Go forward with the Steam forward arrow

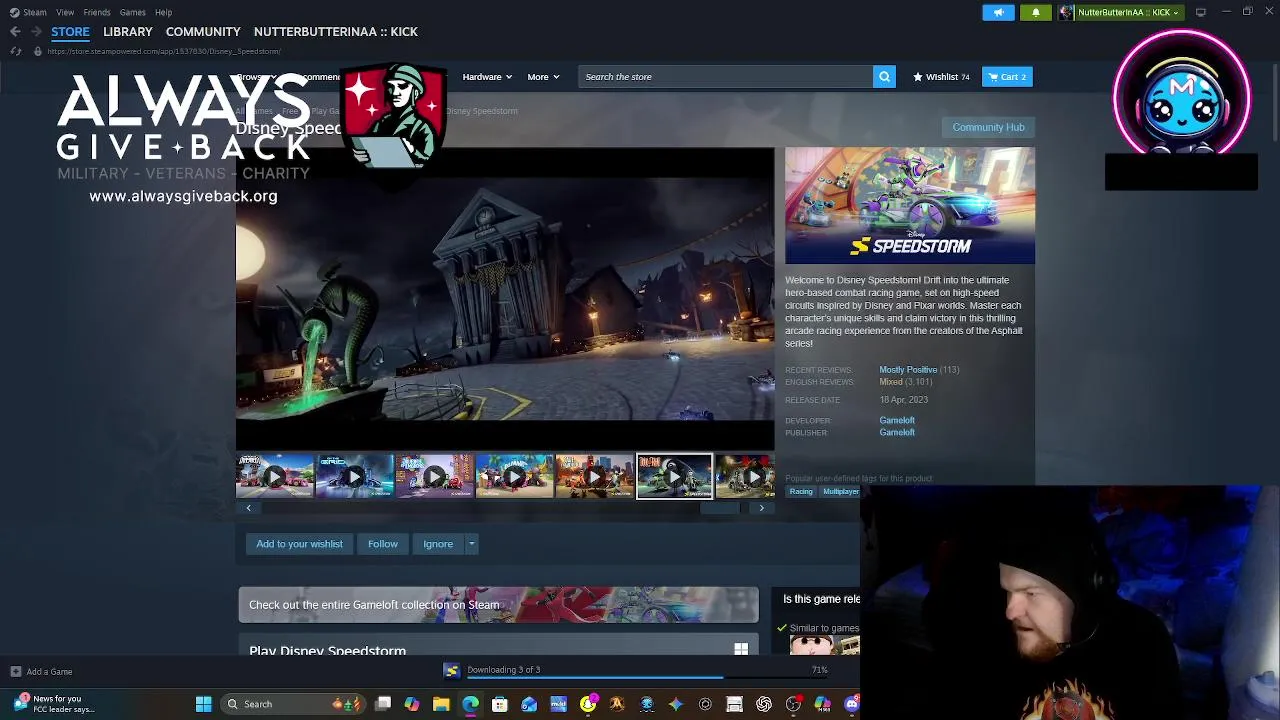pyautogui.click(x=34, y=32)
